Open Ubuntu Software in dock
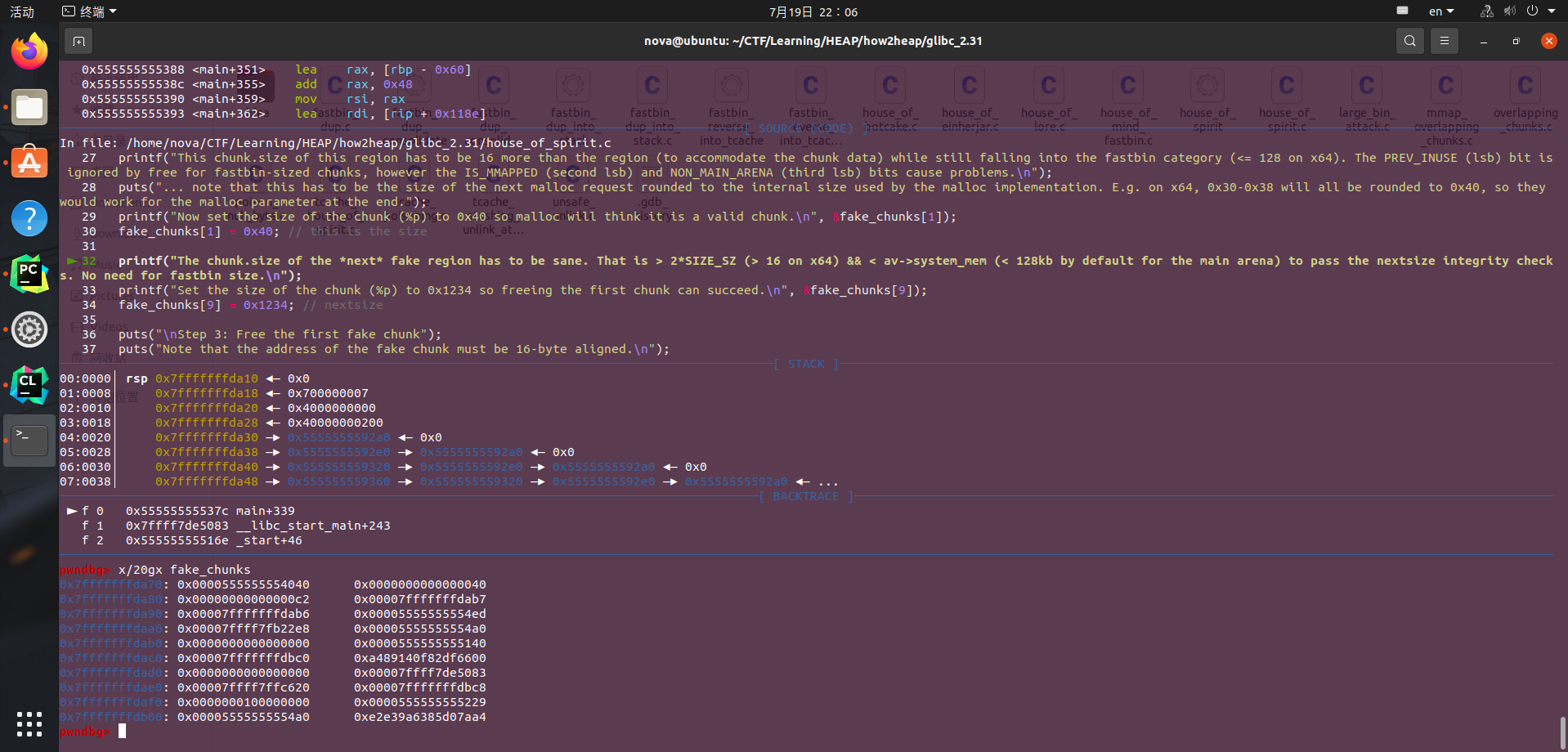This screenshot has height=752, width=1568. click(x=29, y=163)
